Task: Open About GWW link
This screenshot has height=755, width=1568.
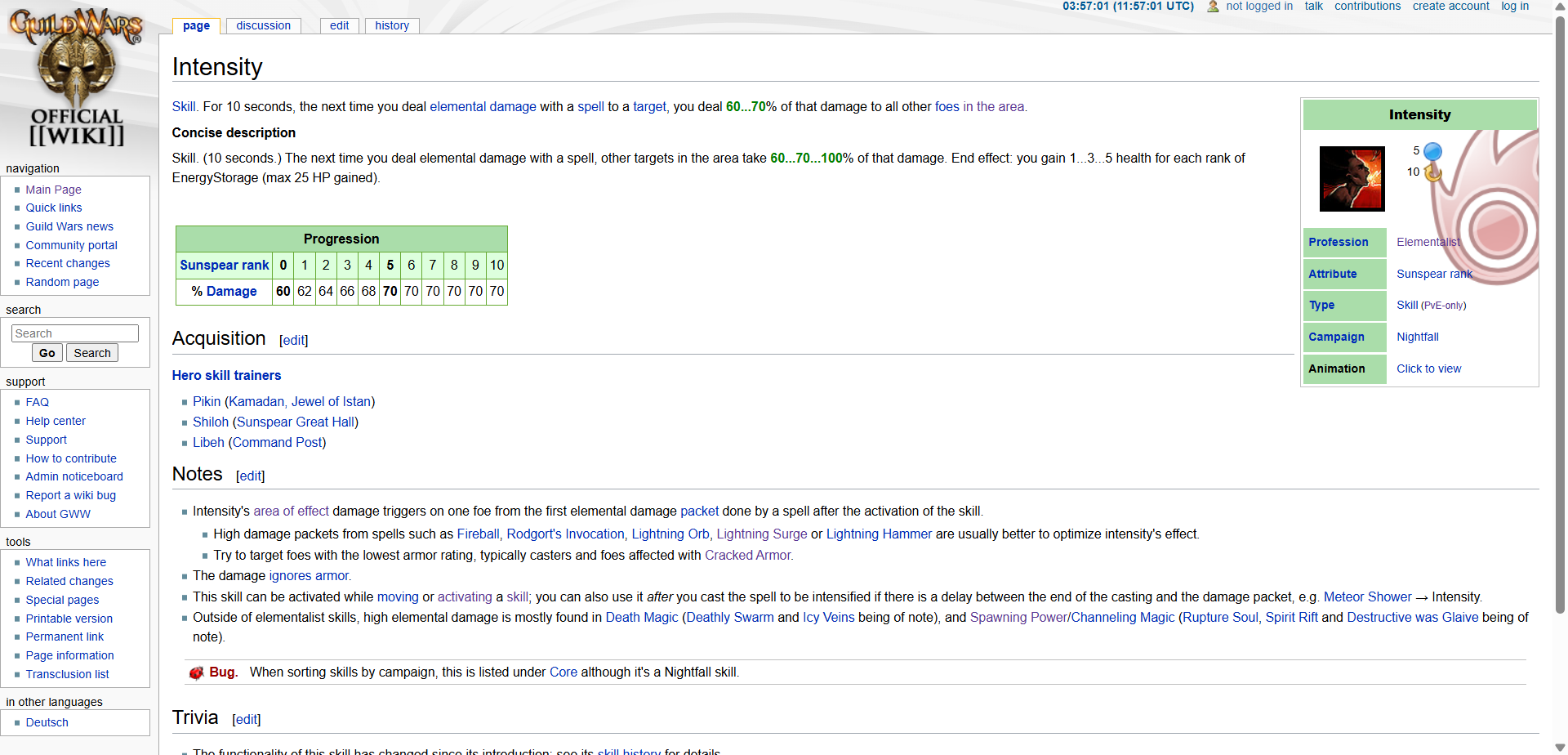Action: (x=58, y=514)
